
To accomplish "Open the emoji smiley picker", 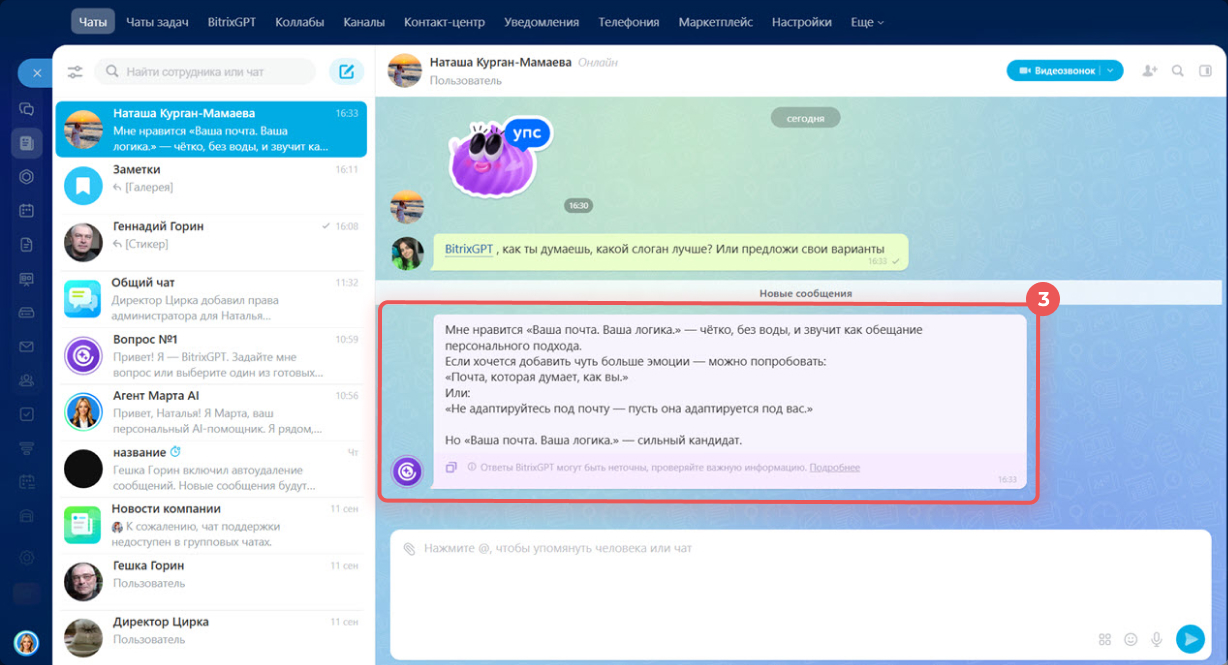I will (x=1131, y=639).
